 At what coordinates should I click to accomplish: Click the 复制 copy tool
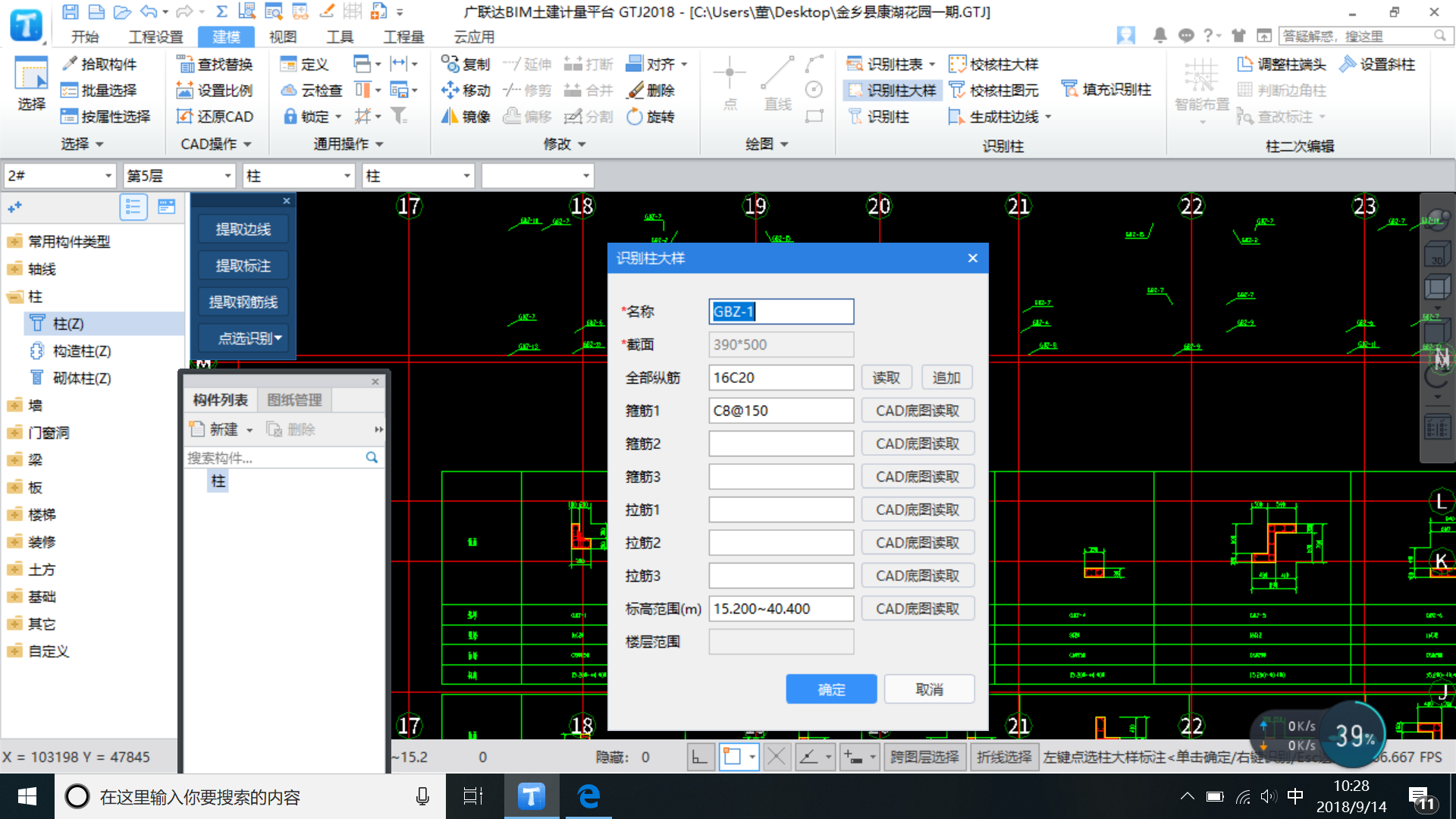point(466,64)
